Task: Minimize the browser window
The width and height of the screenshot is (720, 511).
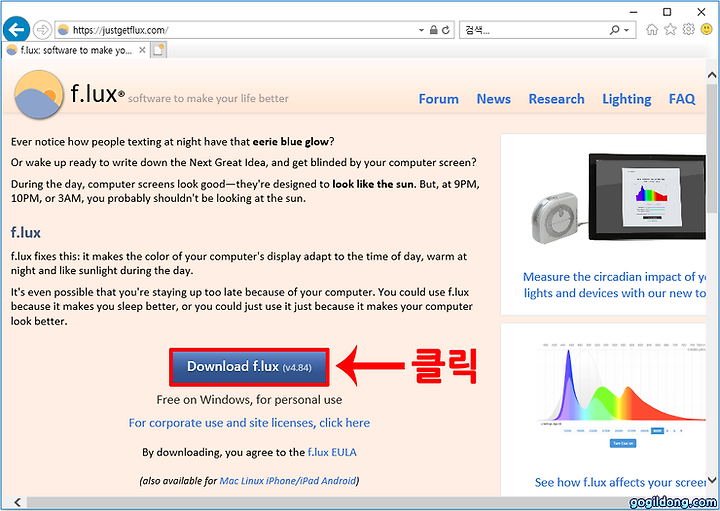Action: (x=634, y=12)
